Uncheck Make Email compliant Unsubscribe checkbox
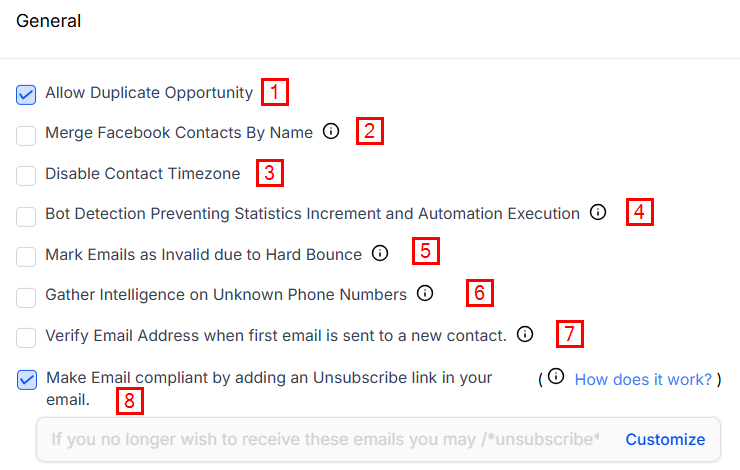Image resolution: width=740 pixels, height=470 pixels. point(26,380)
